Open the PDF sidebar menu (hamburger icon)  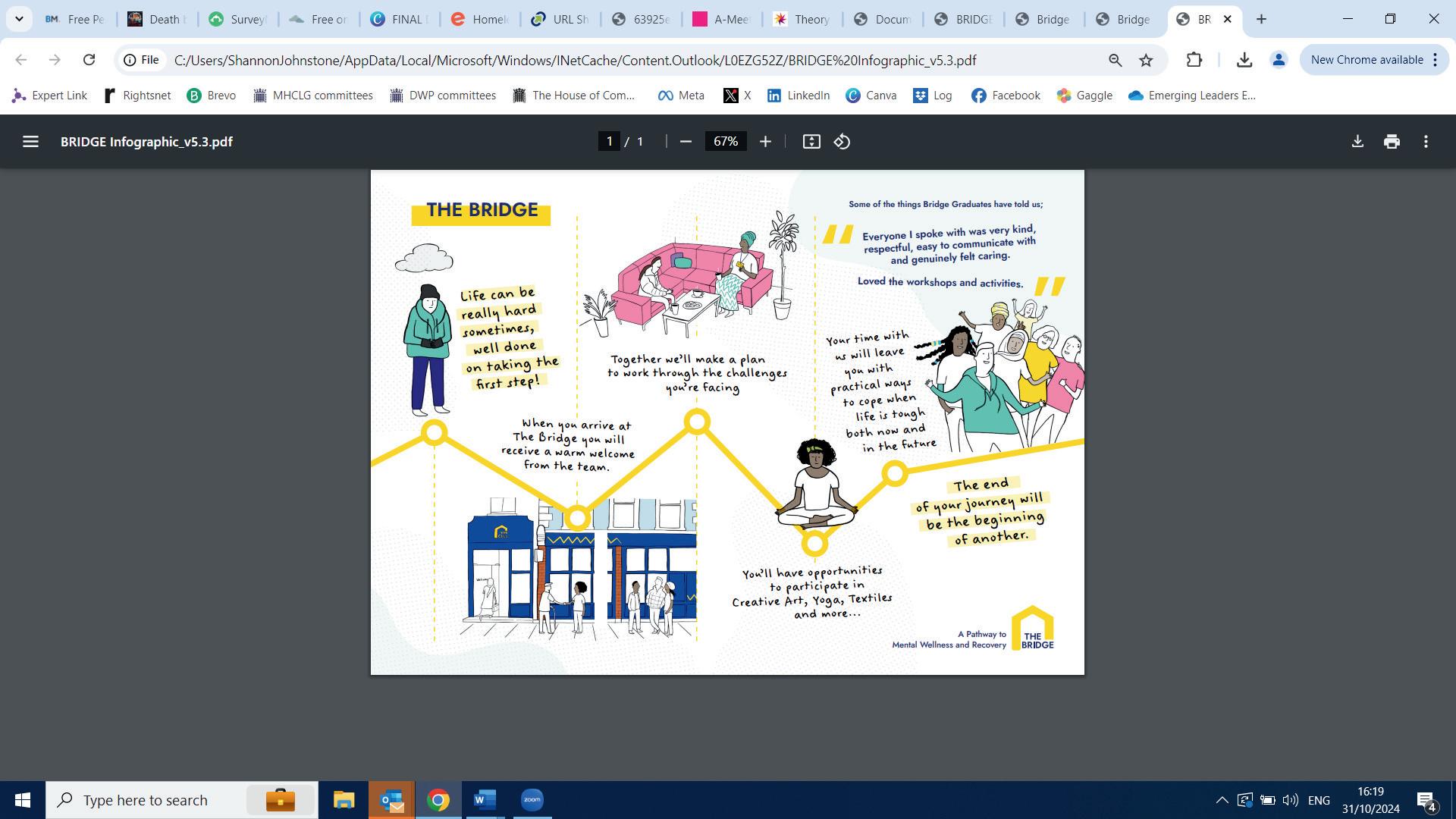[x=30, y=142]
